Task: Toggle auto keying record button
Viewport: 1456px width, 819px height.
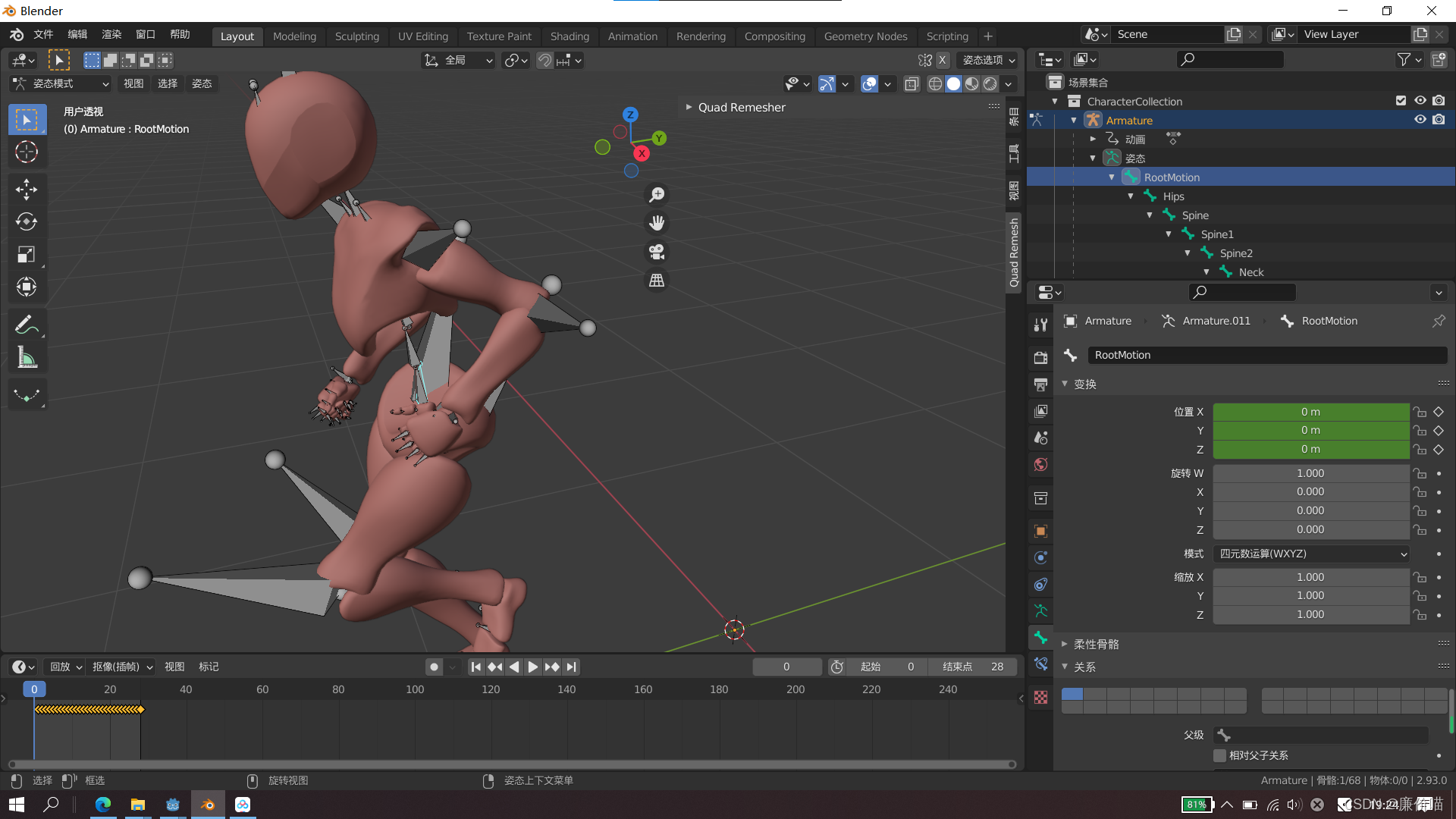Action: click(x=434, y=667)
